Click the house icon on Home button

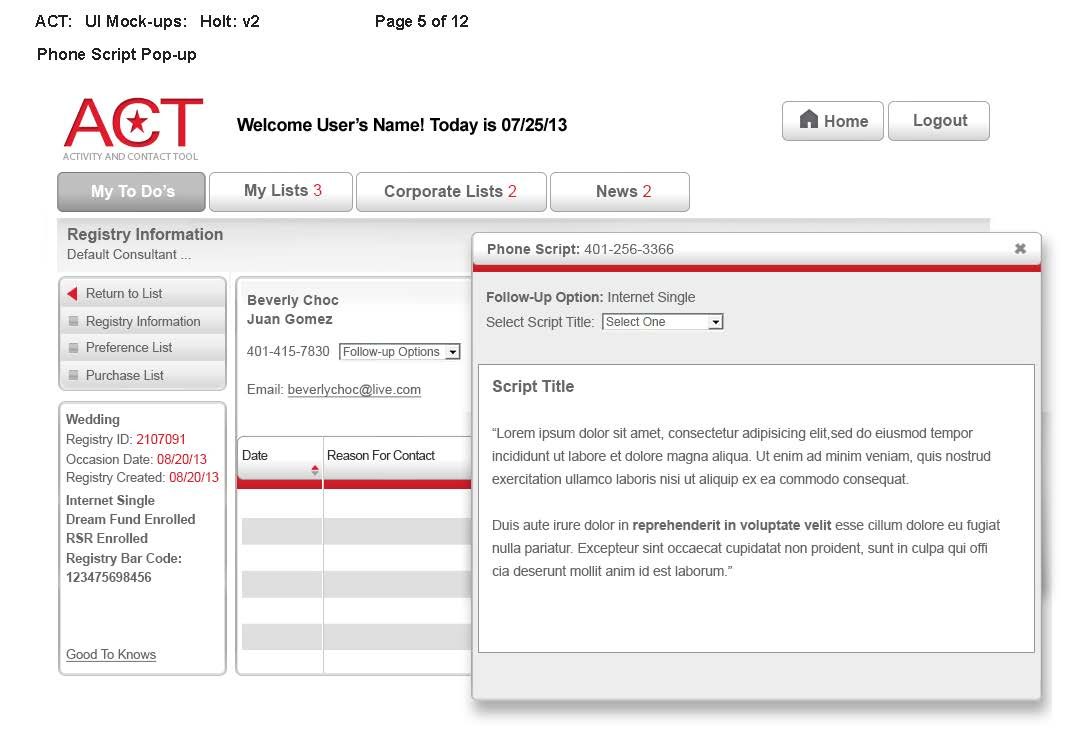pos(809,120)
